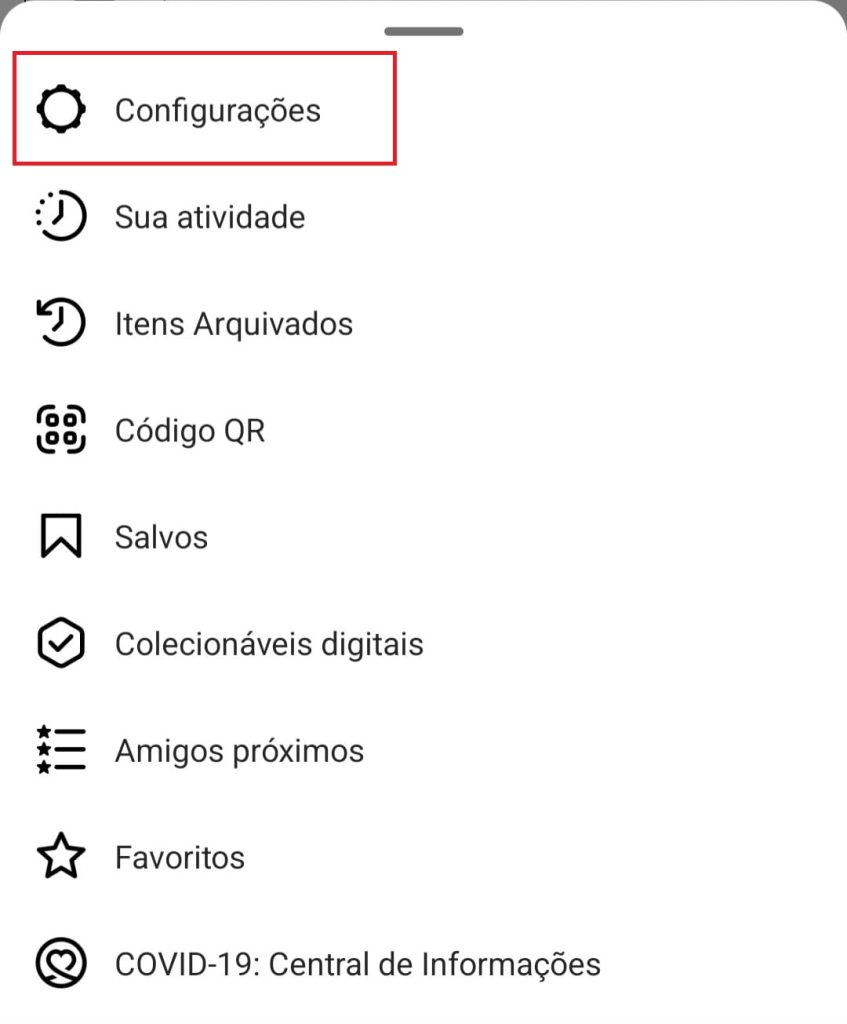Click the Amigos próximos star list icon
Screen dimensions: 847x1024
tap(61, 751)
